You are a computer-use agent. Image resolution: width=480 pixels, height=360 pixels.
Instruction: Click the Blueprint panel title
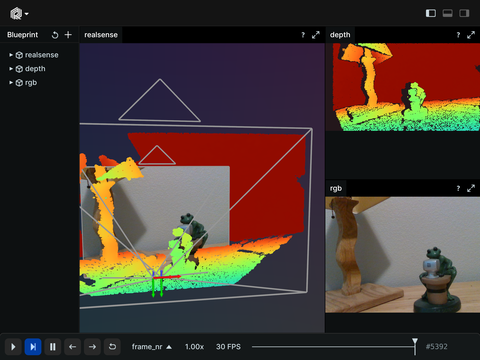point(22,35)
